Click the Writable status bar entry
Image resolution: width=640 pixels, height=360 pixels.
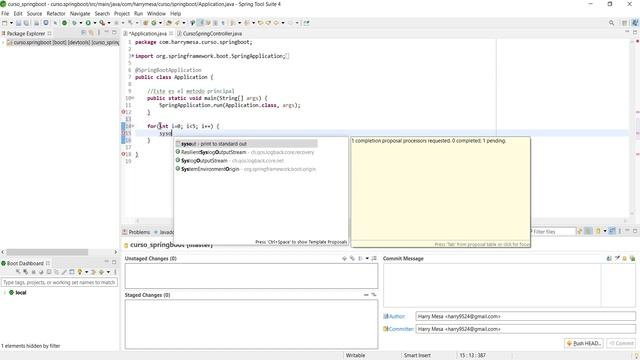(355, 356)
